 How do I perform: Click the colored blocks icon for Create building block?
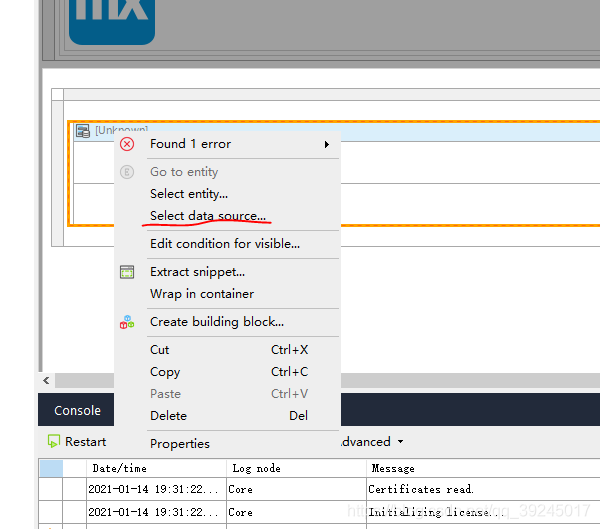pyautogui.click(x=127, y=322)
